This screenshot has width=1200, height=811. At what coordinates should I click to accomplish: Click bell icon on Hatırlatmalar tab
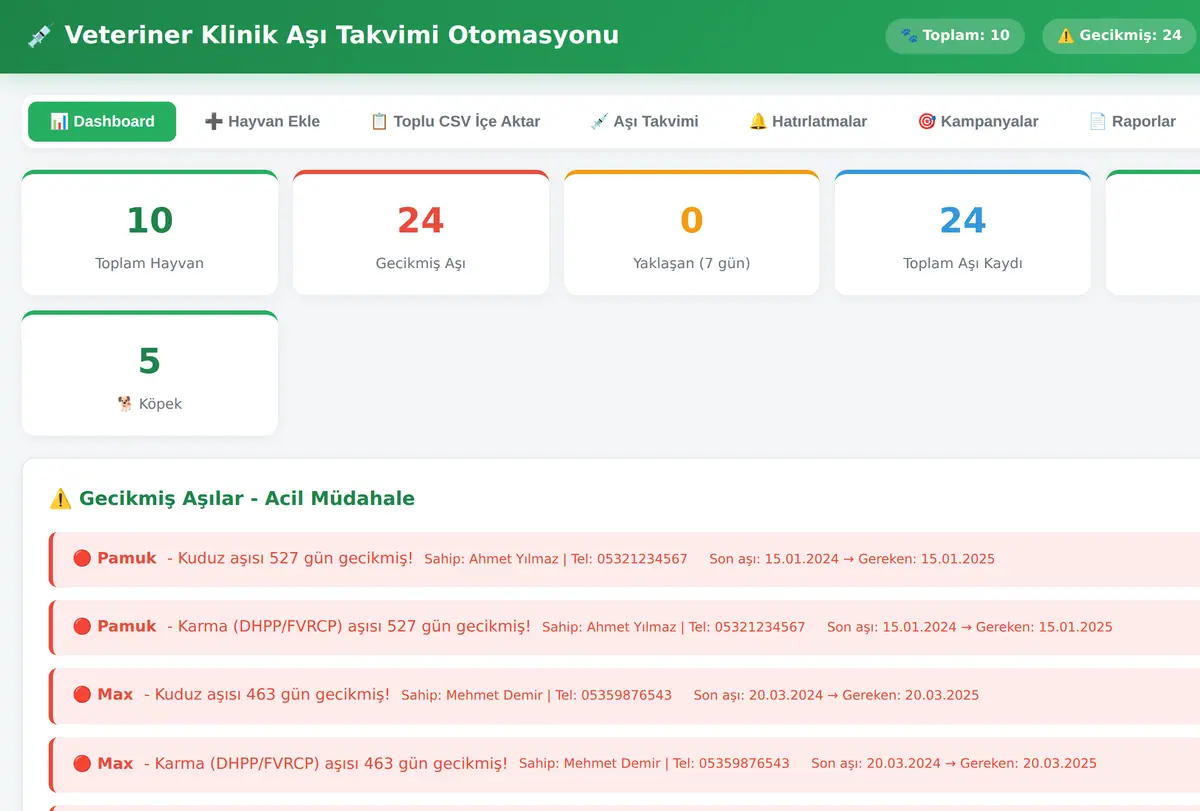[758, 121]
